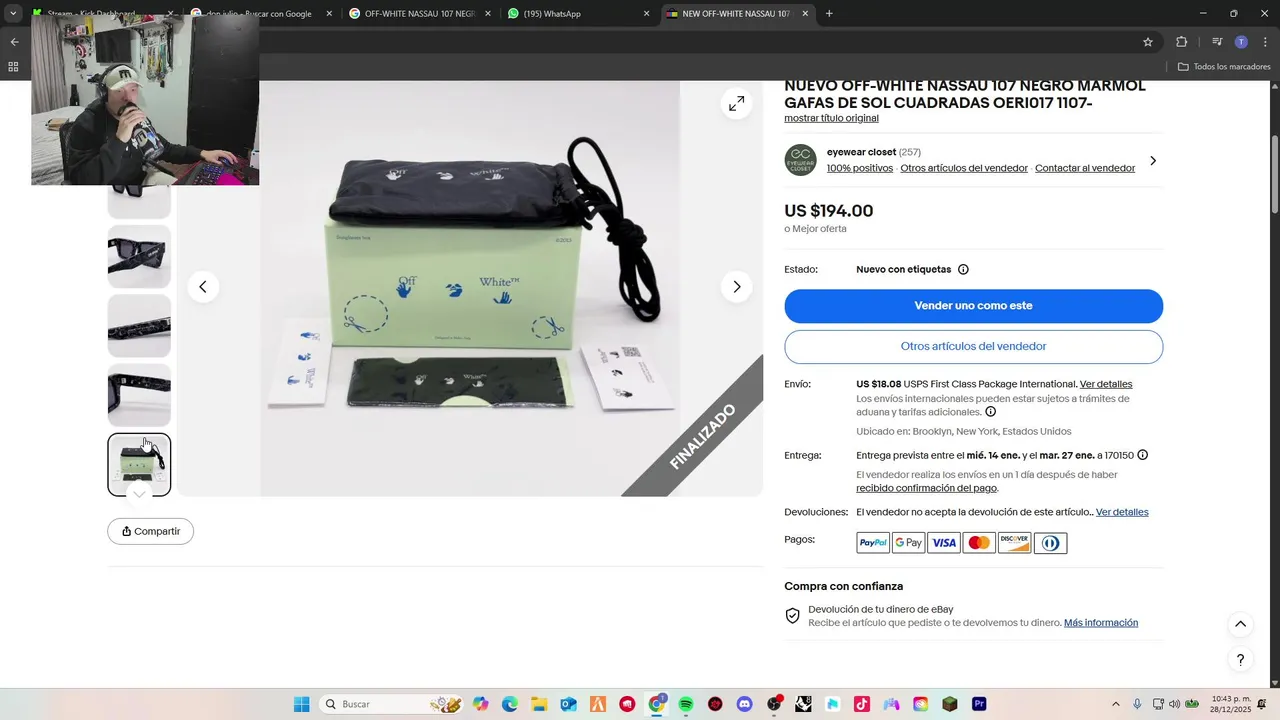This screenshot has width=1280, height=720.
Task: Expand the product image to fullscreen
Action: [736, 104]
